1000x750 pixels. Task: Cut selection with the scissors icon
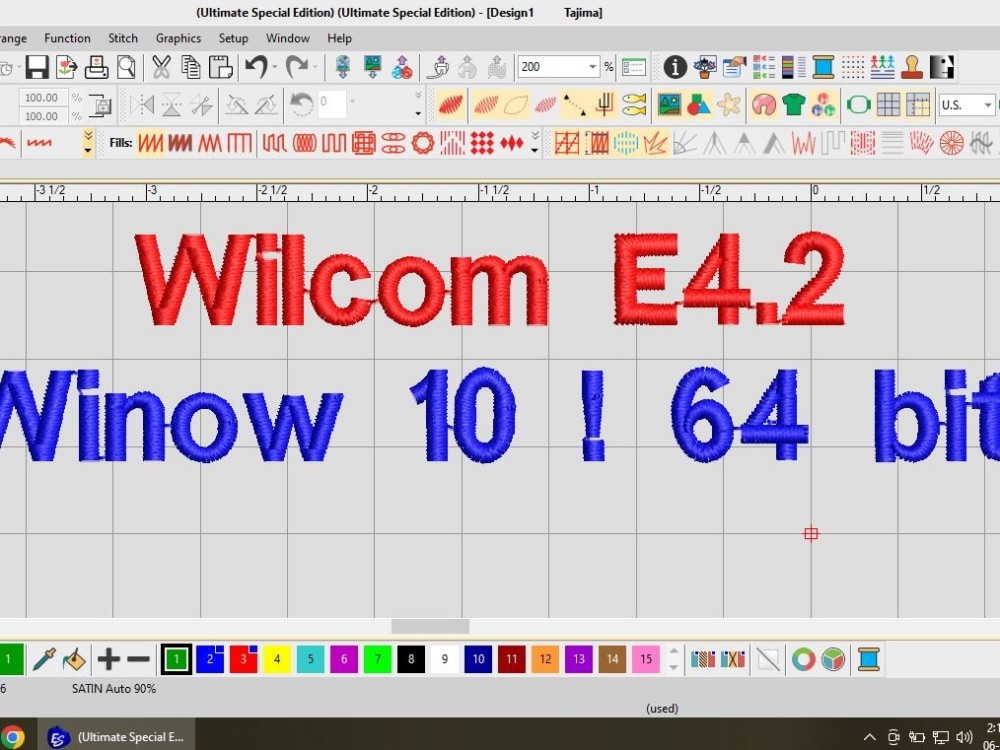[161, 67]
